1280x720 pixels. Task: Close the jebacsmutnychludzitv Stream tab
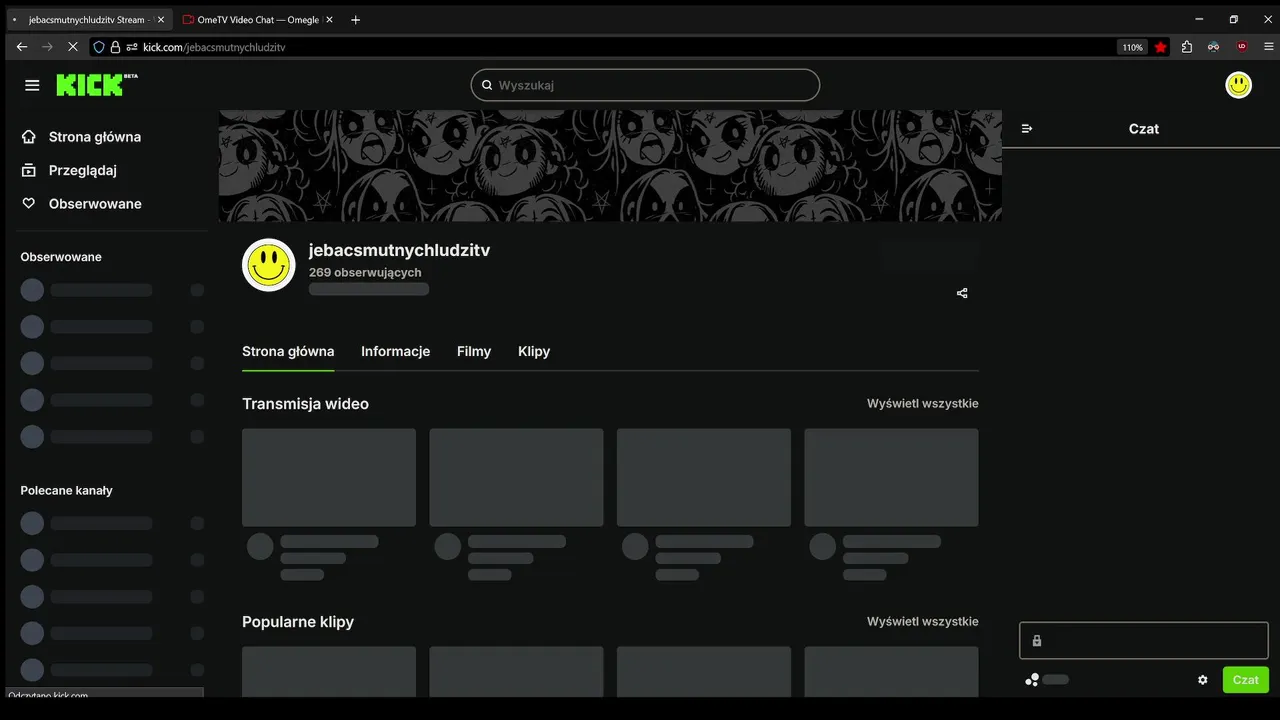coord(161,20)
